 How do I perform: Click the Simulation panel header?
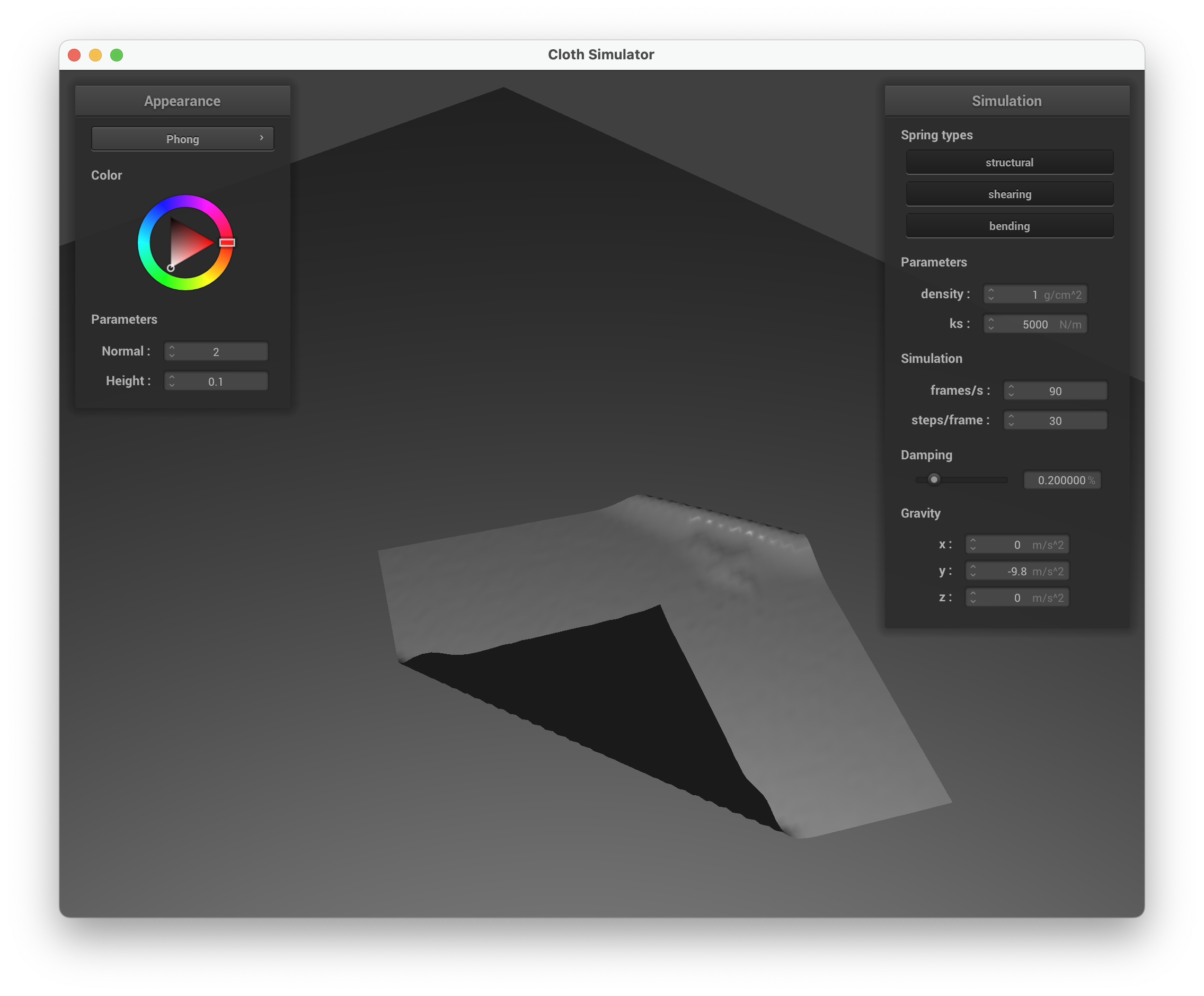click(1006, 101)
